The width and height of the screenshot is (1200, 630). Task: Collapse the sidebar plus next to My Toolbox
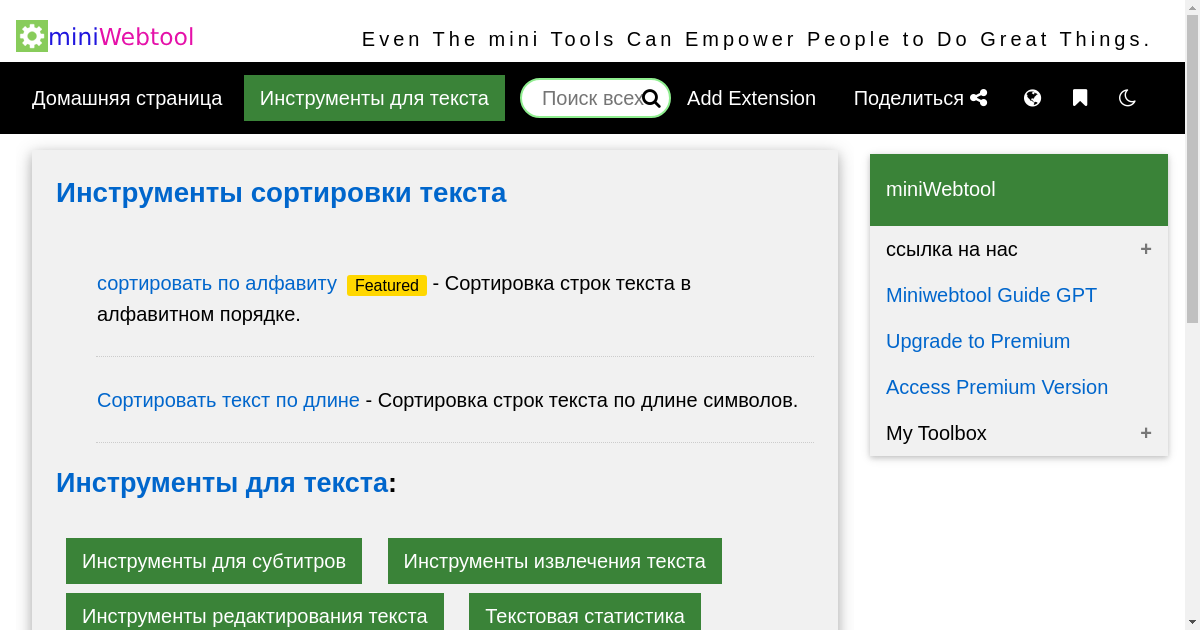click(1146, 433)
